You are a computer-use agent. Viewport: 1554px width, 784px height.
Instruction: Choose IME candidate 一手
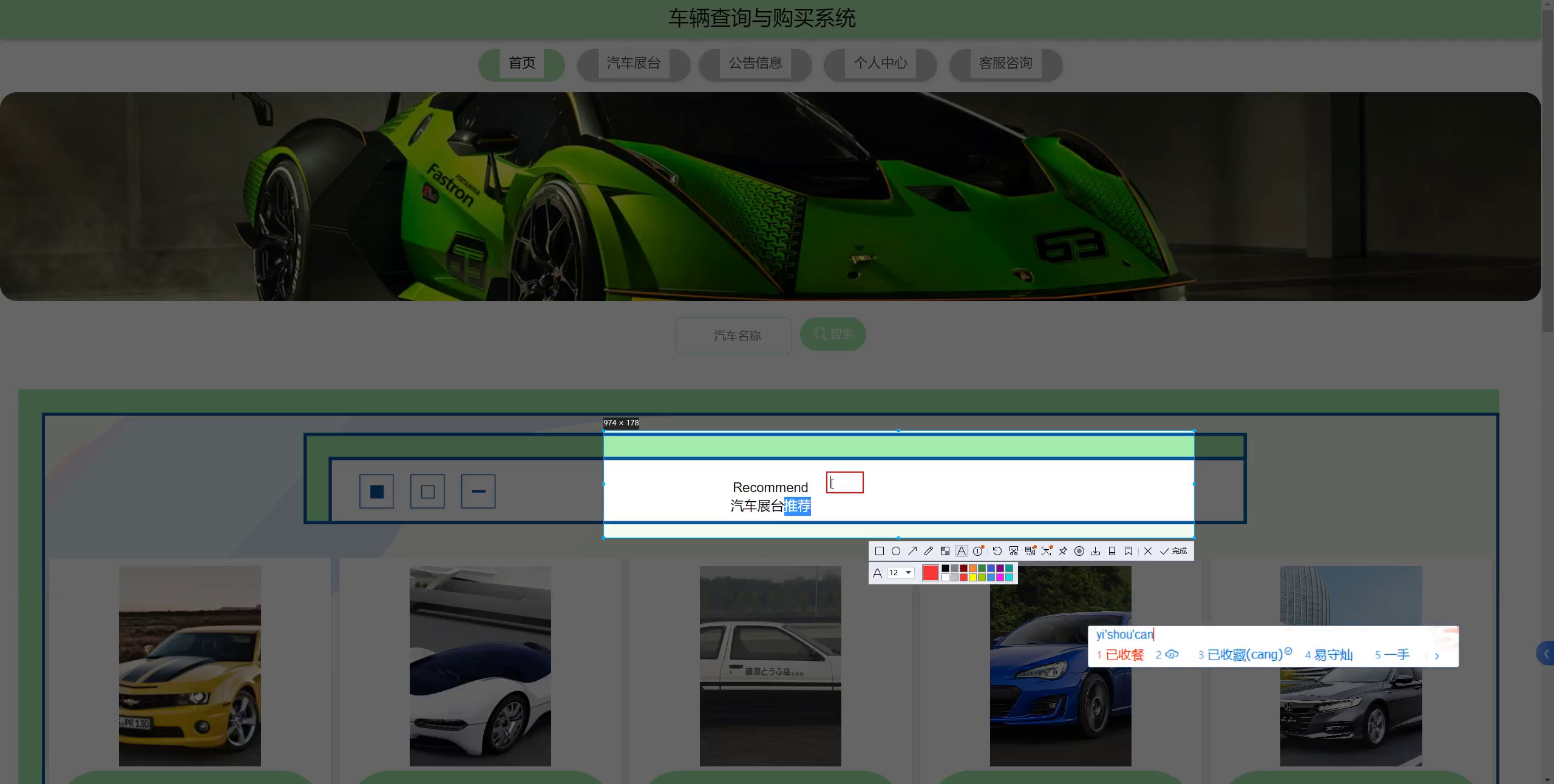pyautogui.click(x=1393, y=655)
